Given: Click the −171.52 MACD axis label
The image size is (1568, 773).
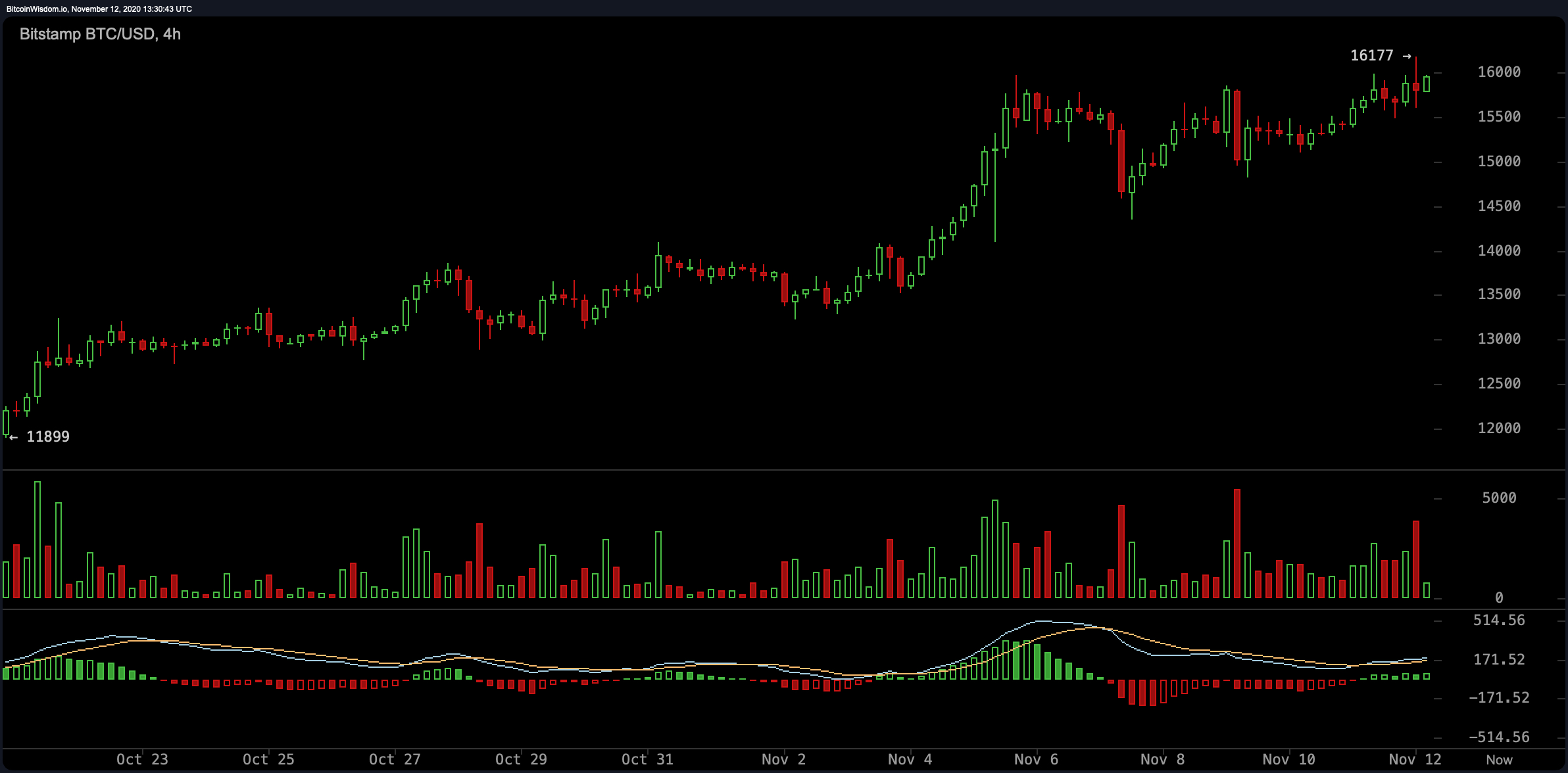Looking at the screenshot, I should [1499, 698].
